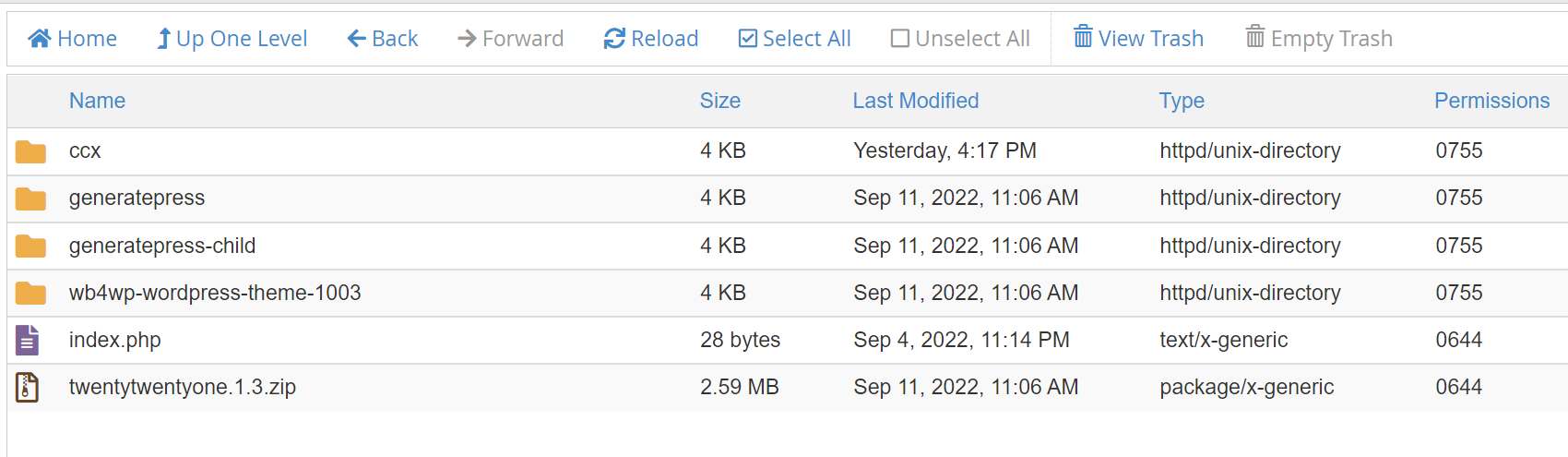Sort files by Name column
Image resolution: width=1568 pixels, height=457 pixels.
coord(97,101)
